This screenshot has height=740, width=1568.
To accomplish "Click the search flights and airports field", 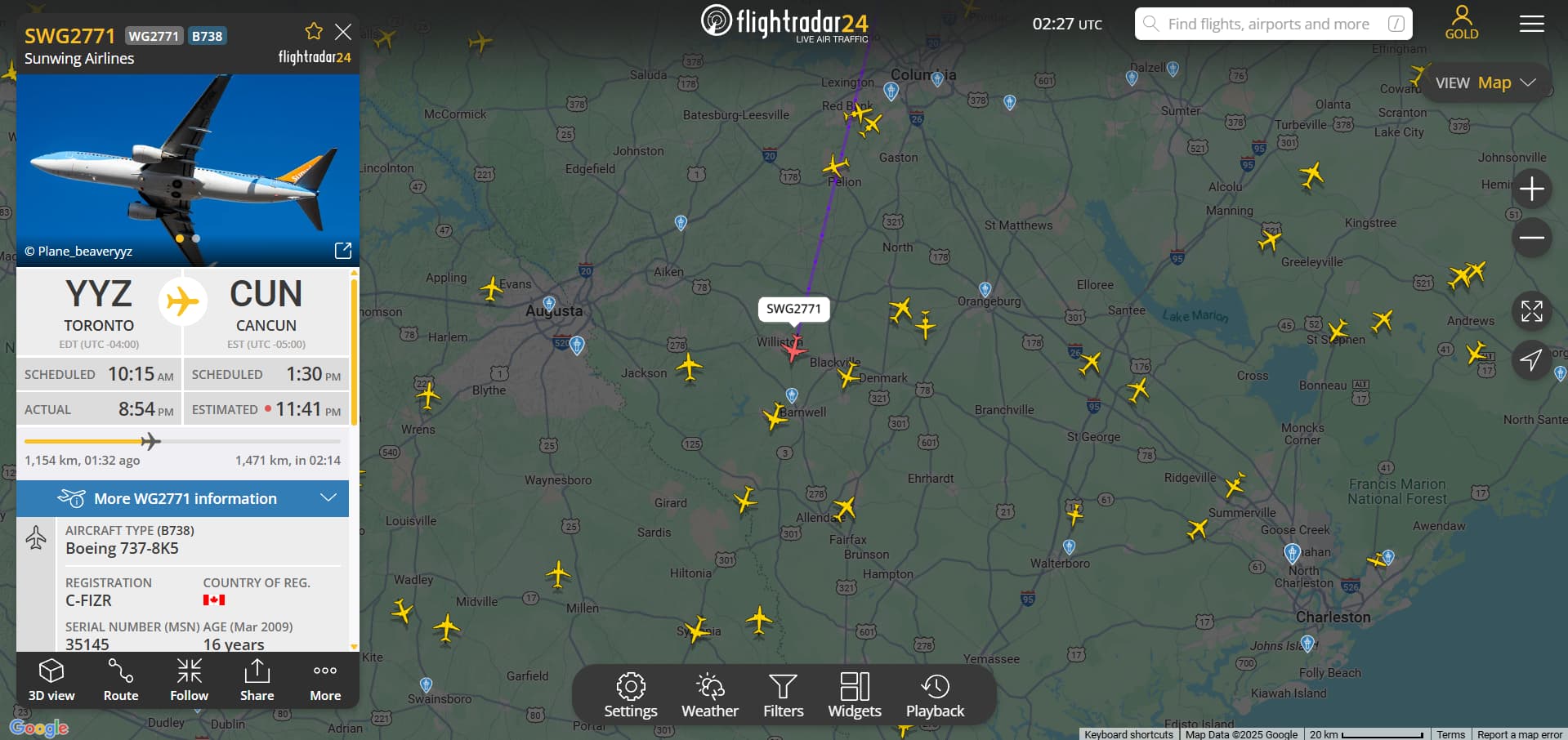I will 1273,24.
